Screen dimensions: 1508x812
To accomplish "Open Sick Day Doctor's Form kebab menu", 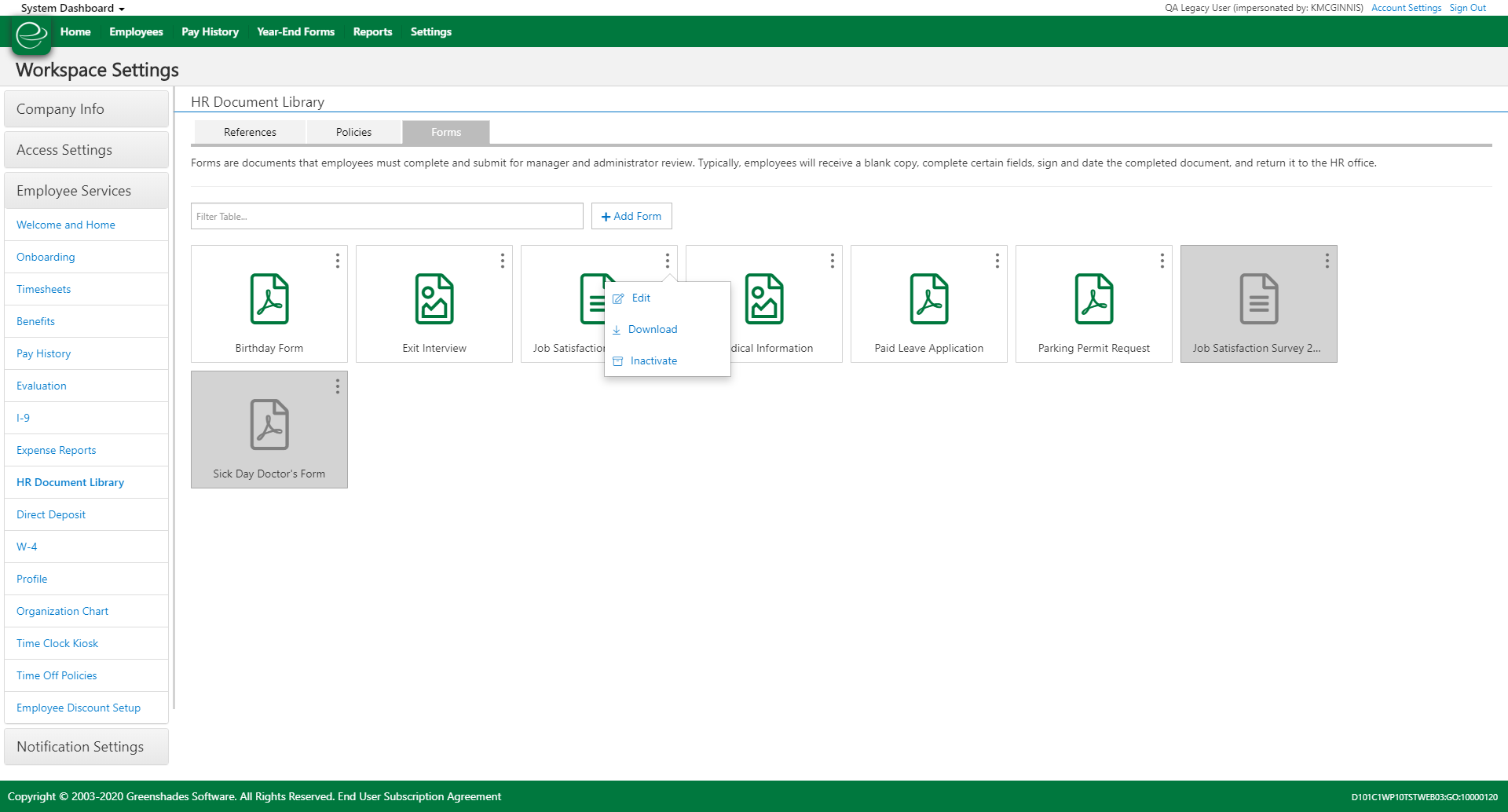I will coord(338,386).
